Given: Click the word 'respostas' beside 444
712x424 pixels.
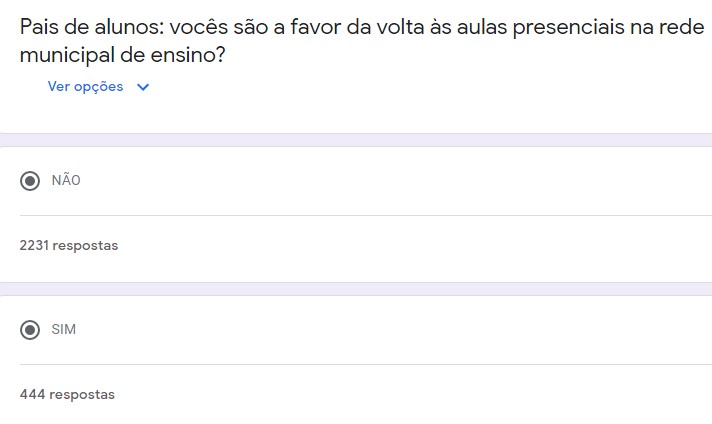Looking at the screenshot, I should [82, 394].
